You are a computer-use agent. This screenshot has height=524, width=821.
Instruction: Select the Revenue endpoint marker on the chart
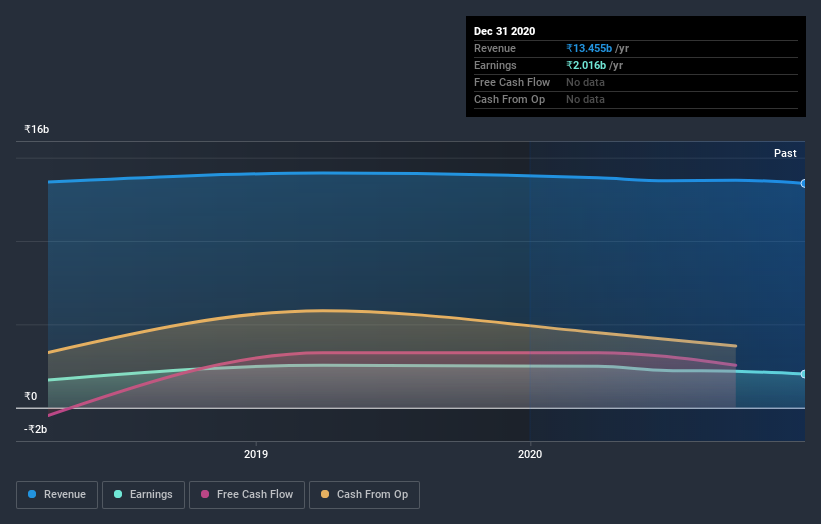(803, 184)
